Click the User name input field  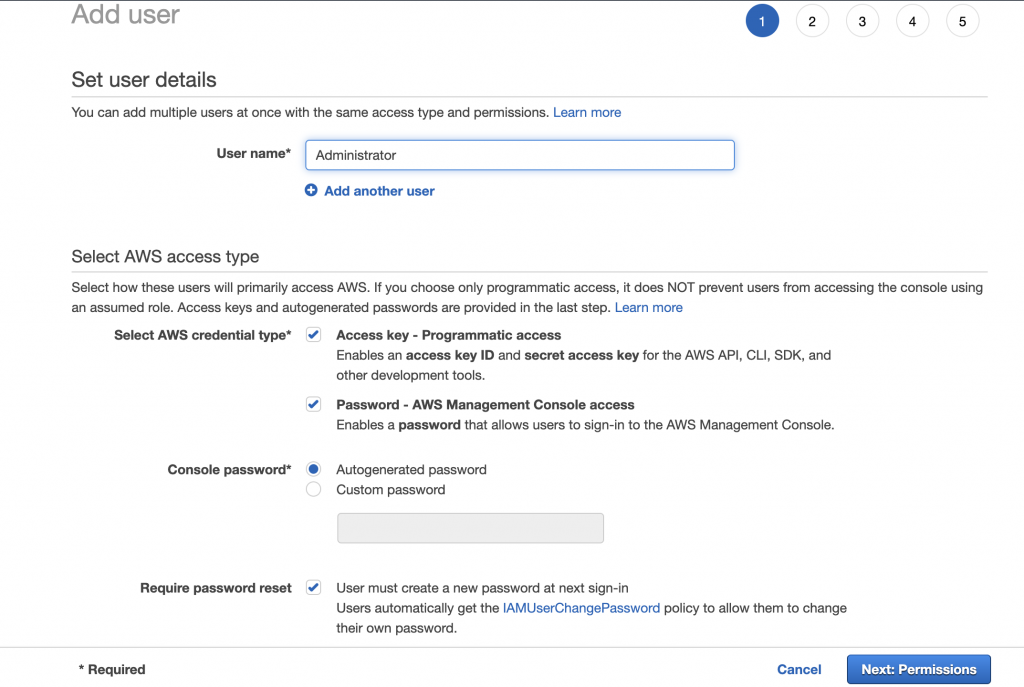519,155
